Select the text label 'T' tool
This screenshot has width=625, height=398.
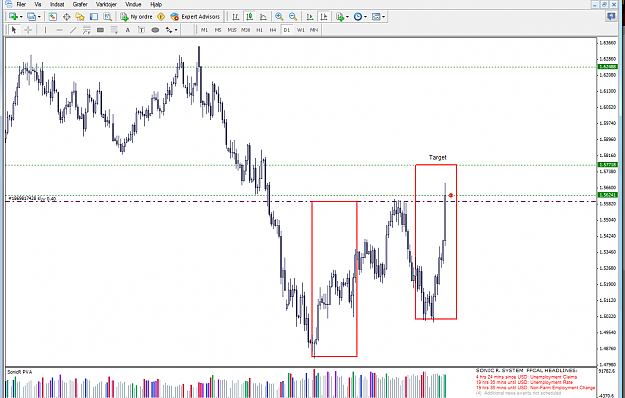(142, 30)
